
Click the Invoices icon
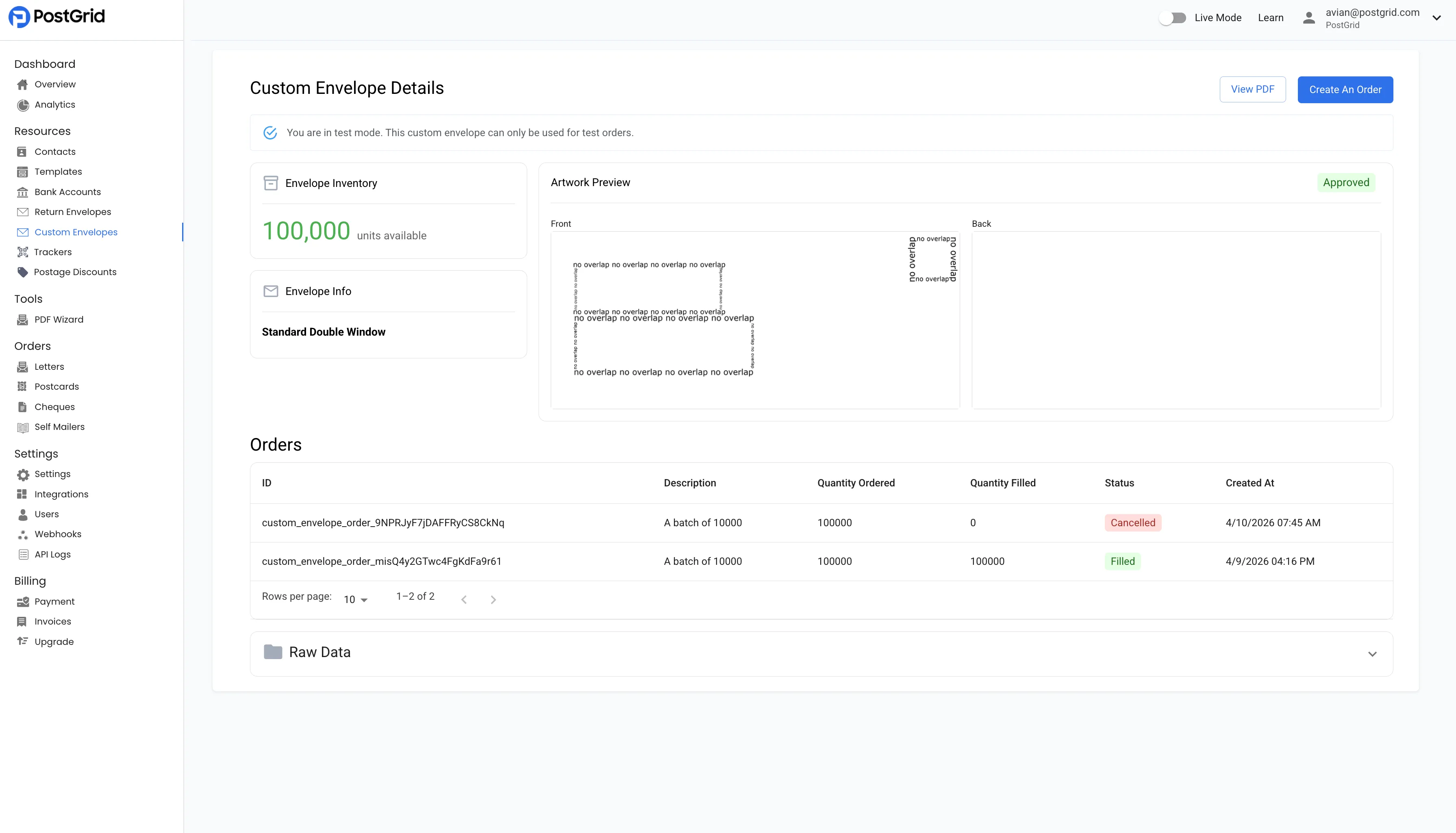(x=22, y=622)
